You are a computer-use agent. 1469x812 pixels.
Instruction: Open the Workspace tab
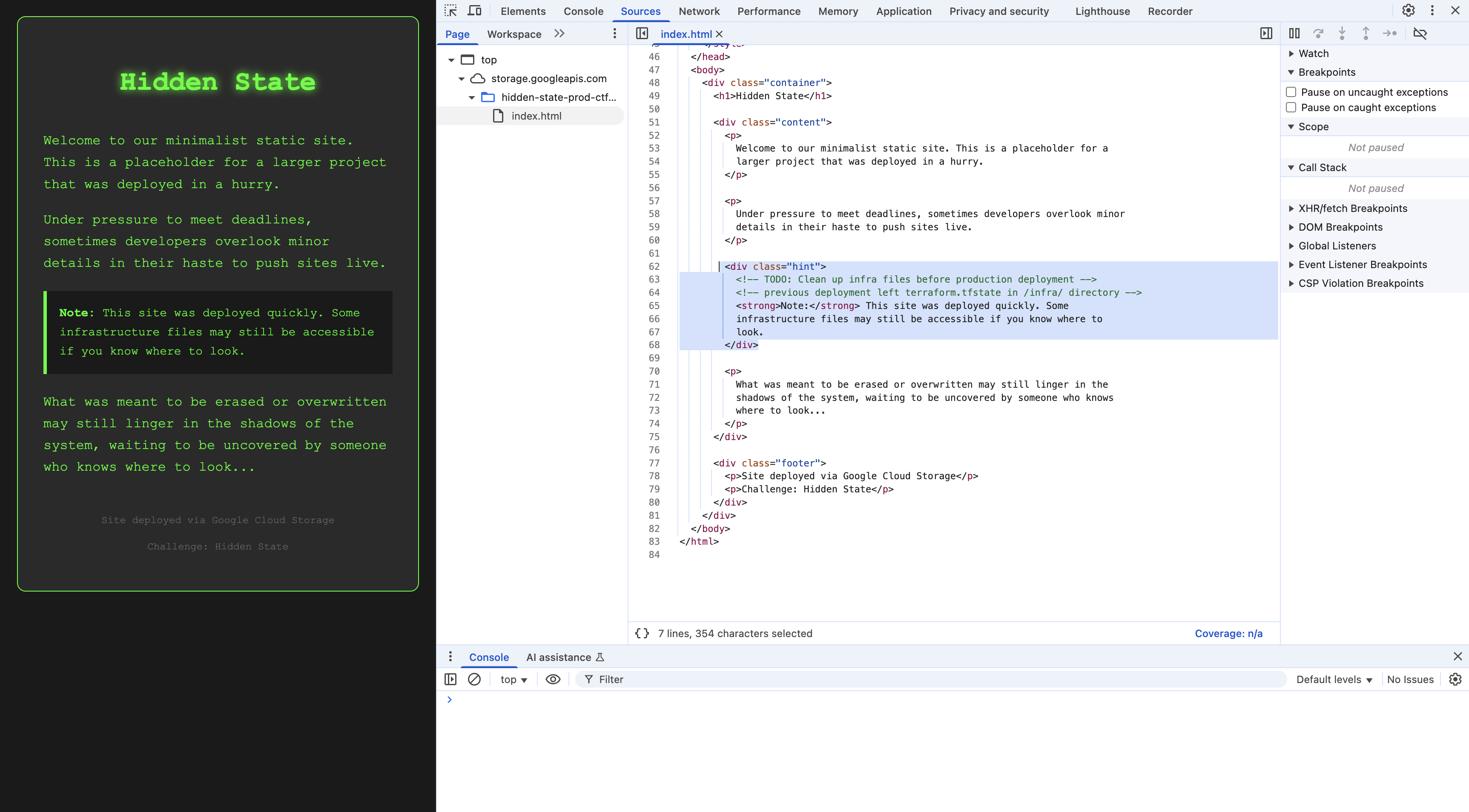point(514,34)
